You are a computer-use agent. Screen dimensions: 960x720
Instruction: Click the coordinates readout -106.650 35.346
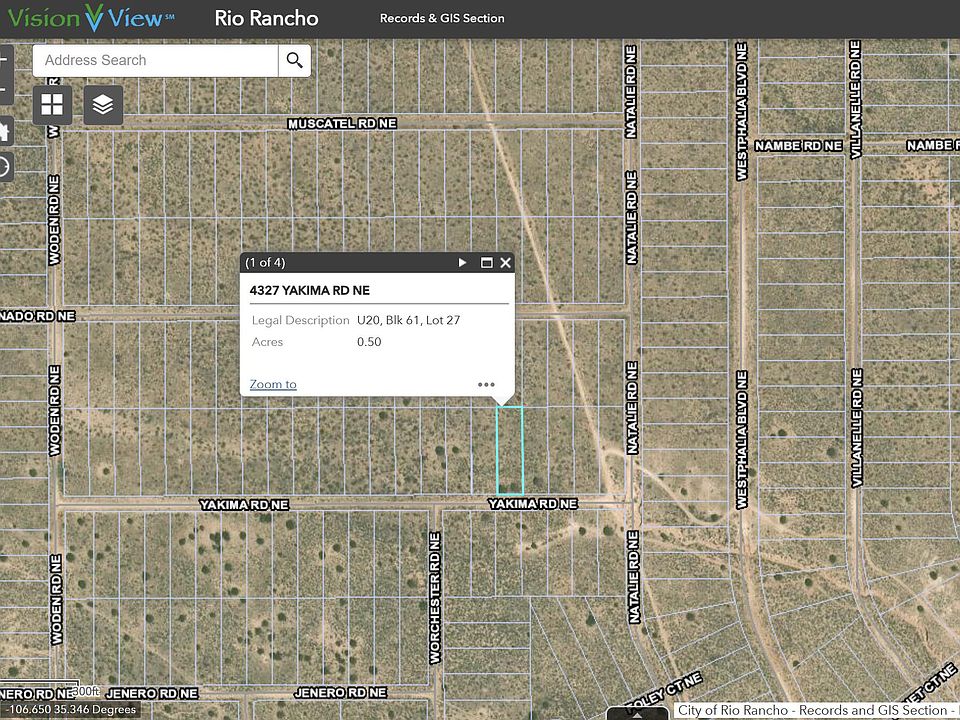(x=72, y=710)
